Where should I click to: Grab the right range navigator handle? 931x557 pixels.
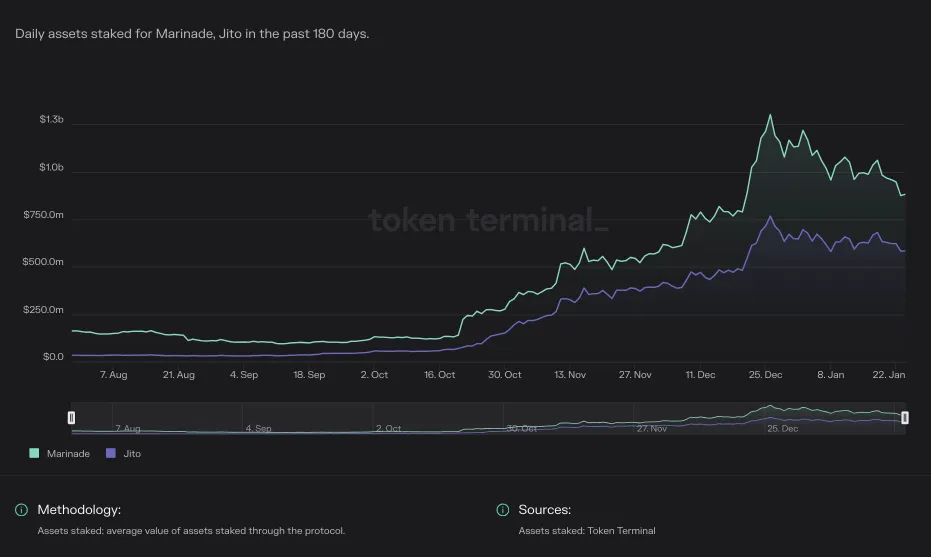point(904,418)
